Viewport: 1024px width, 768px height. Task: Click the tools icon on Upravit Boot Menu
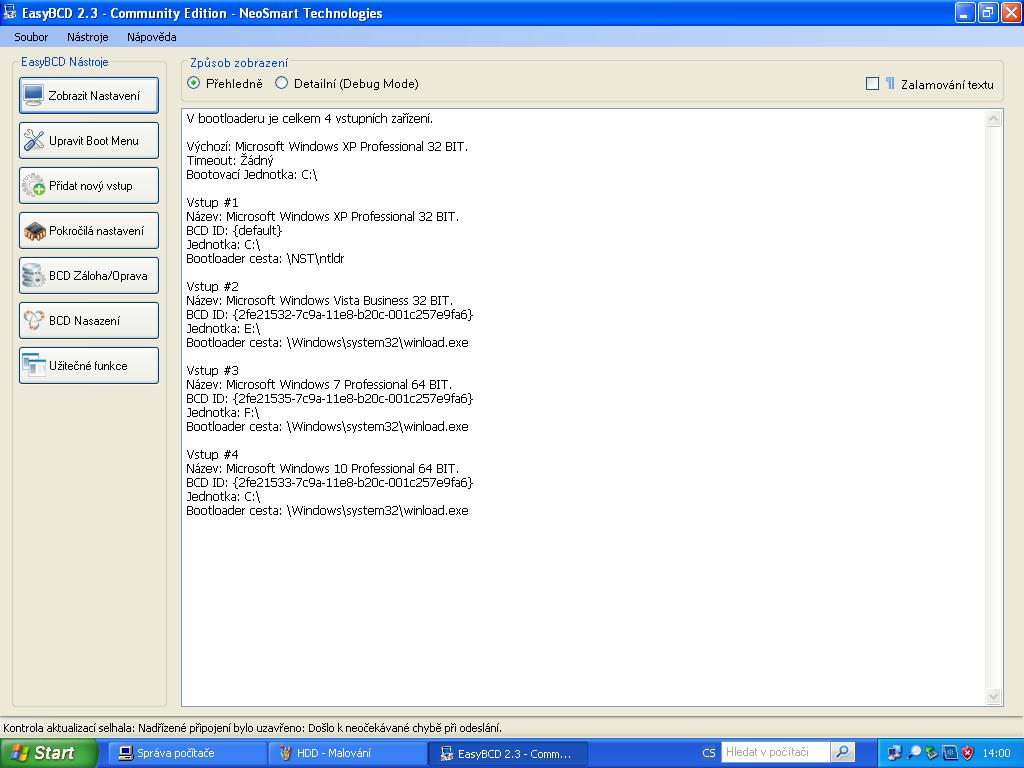[x=34, y=140]
